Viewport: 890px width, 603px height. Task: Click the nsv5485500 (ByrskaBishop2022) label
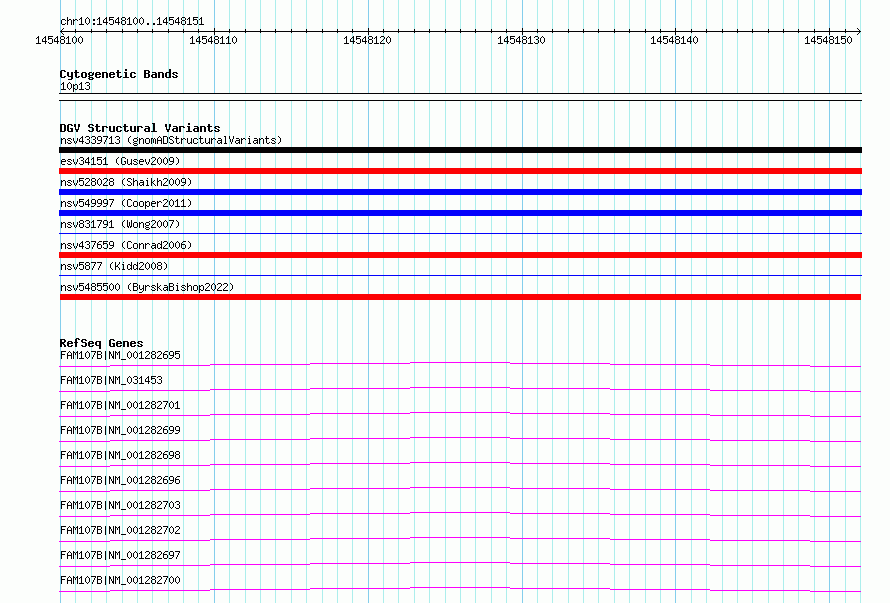(x=147, y=287)
